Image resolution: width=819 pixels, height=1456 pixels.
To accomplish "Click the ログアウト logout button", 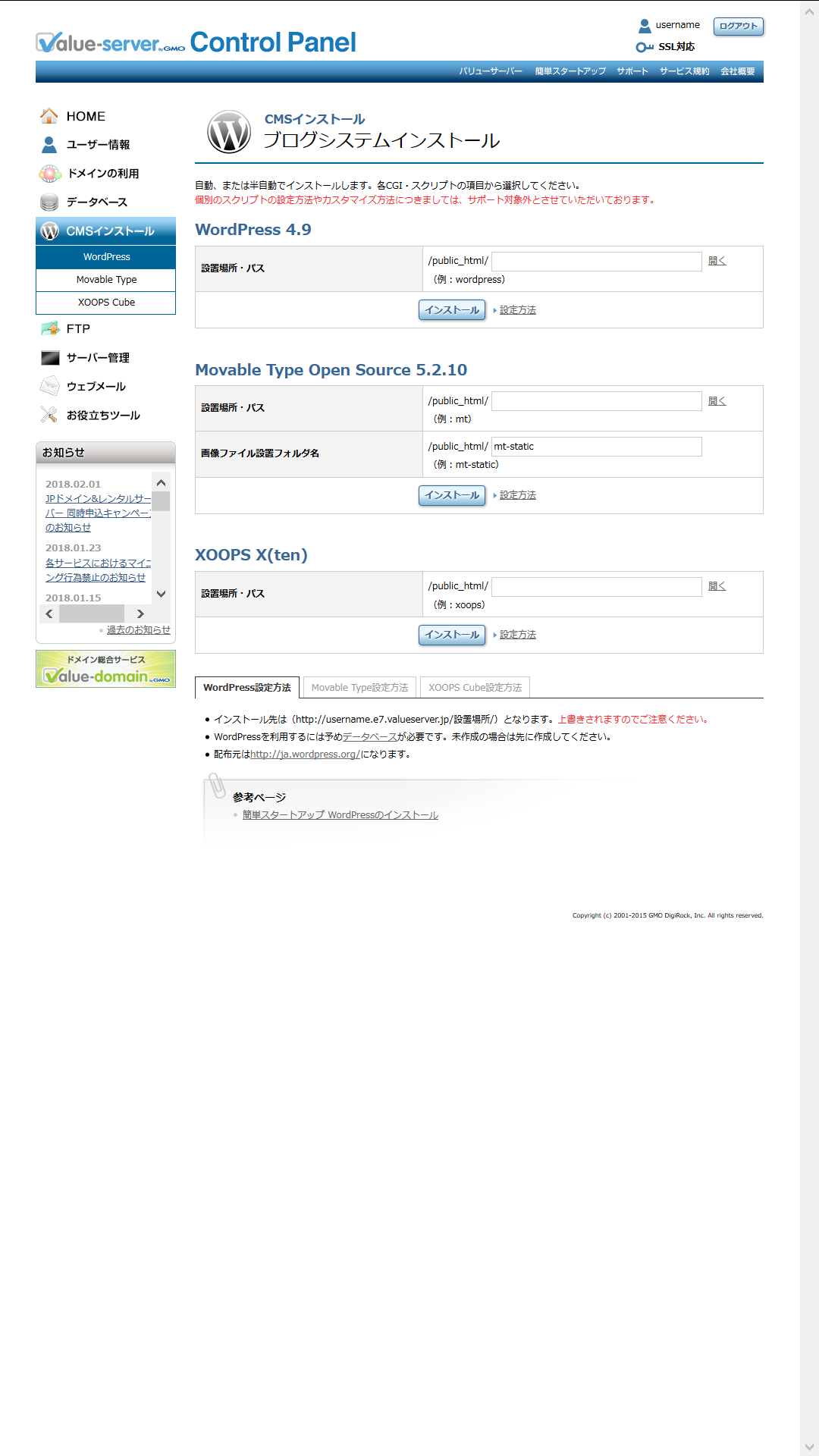I will [x=738, y=27].
